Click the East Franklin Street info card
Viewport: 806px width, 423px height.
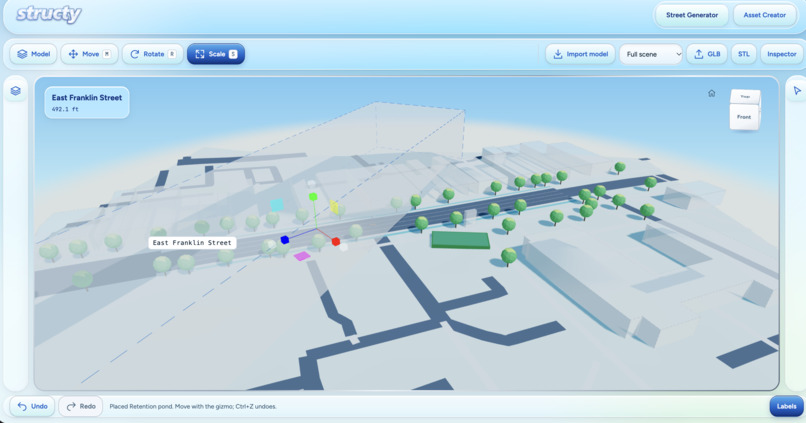coord(87,103)
